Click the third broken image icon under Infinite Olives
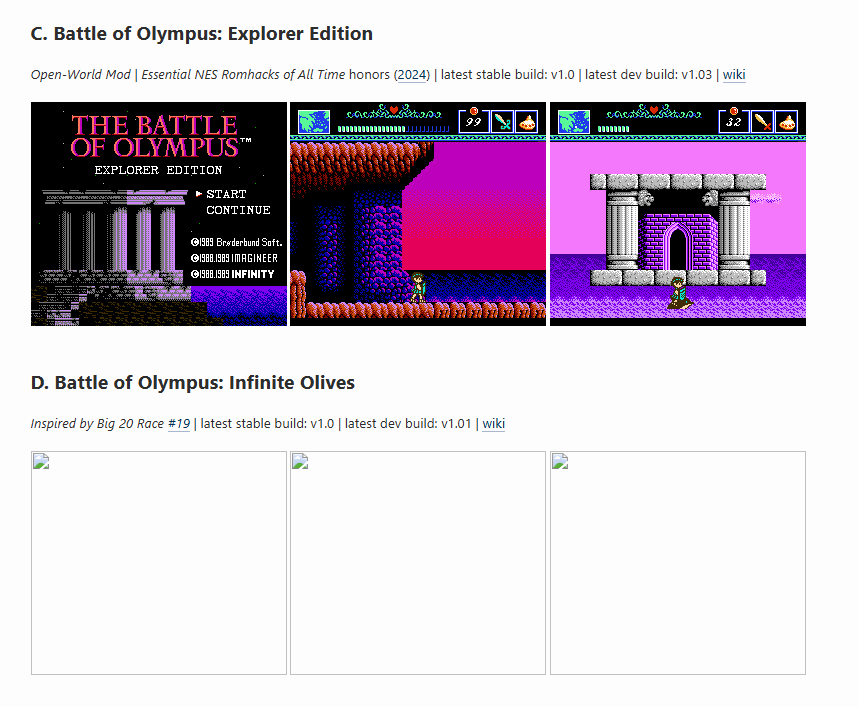This screenshot has width=858, height=707. (560, 461)
